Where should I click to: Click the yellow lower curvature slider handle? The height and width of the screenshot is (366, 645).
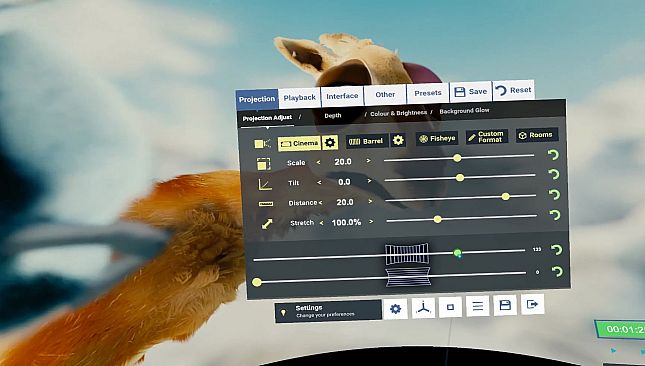pyautogui.click(x=257, y=282)
